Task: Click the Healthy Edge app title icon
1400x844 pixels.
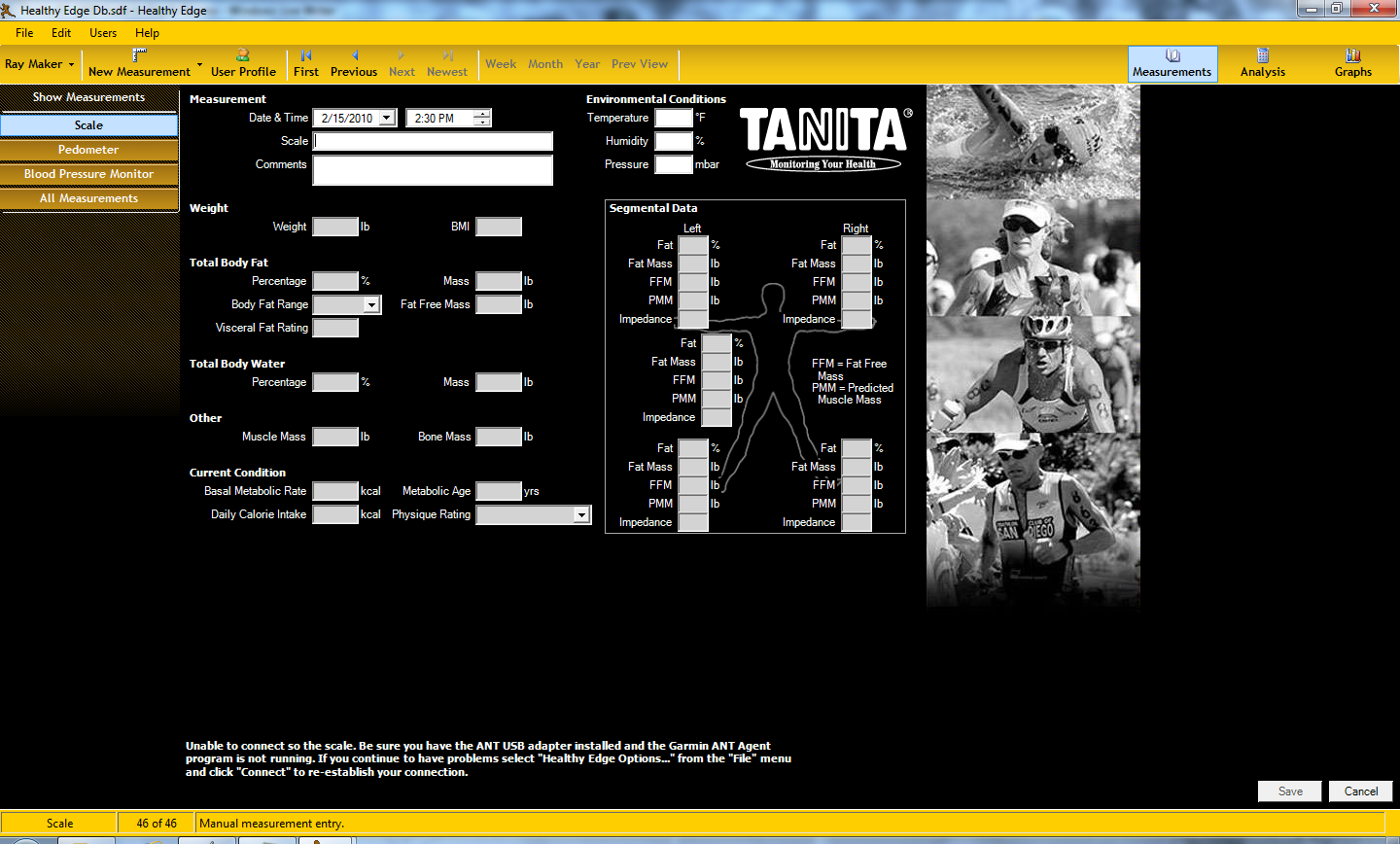Action: point(9,10)
